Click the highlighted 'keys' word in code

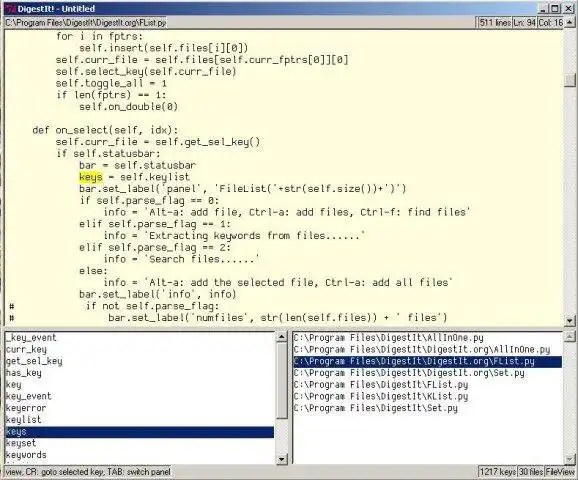point(91,177)
